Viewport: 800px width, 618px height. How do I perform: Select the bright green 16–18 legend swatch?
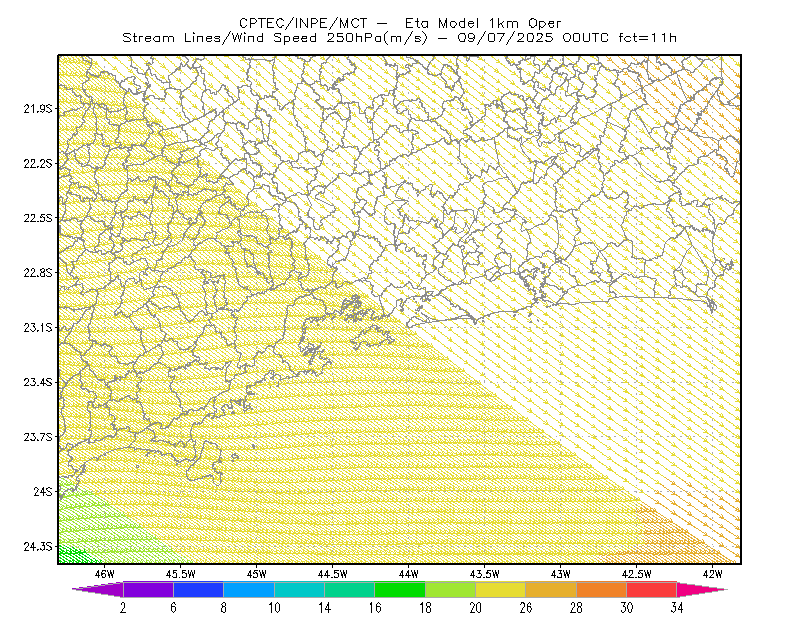[x=400, y=589]
